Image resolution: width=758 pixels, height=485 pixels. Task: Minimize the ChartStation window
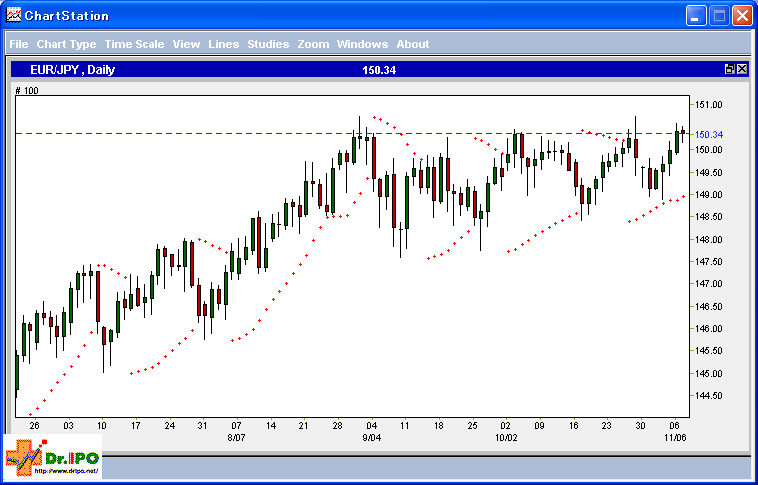(697, 15)
